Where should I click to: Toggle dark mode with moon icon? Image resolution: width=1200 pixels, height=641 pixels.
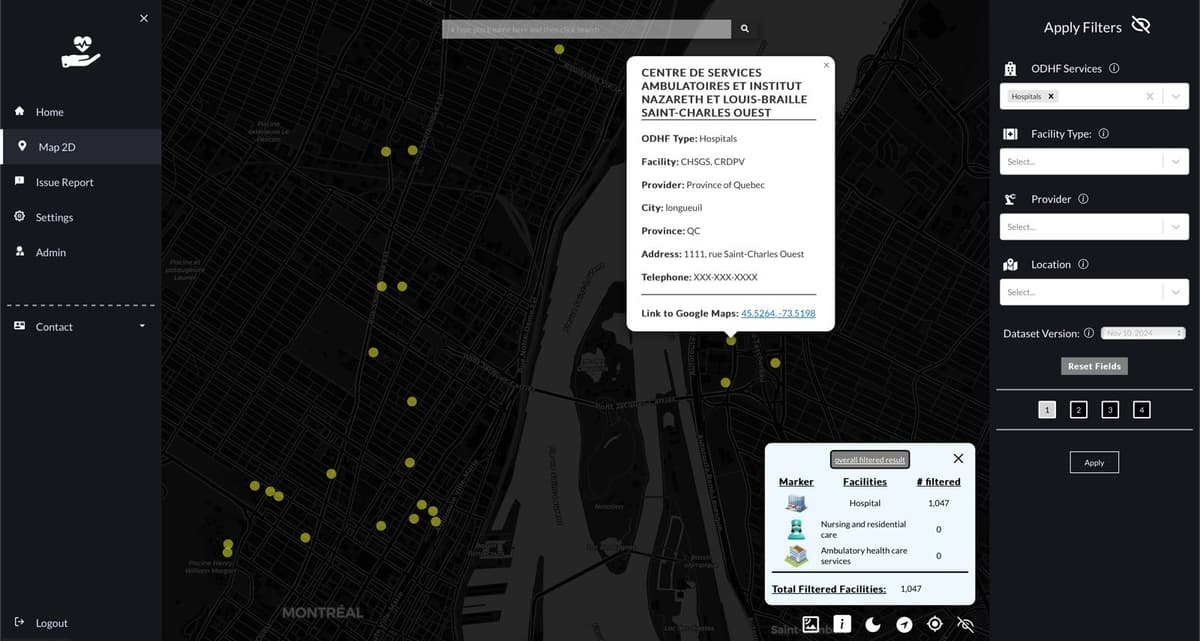(873, 624)
